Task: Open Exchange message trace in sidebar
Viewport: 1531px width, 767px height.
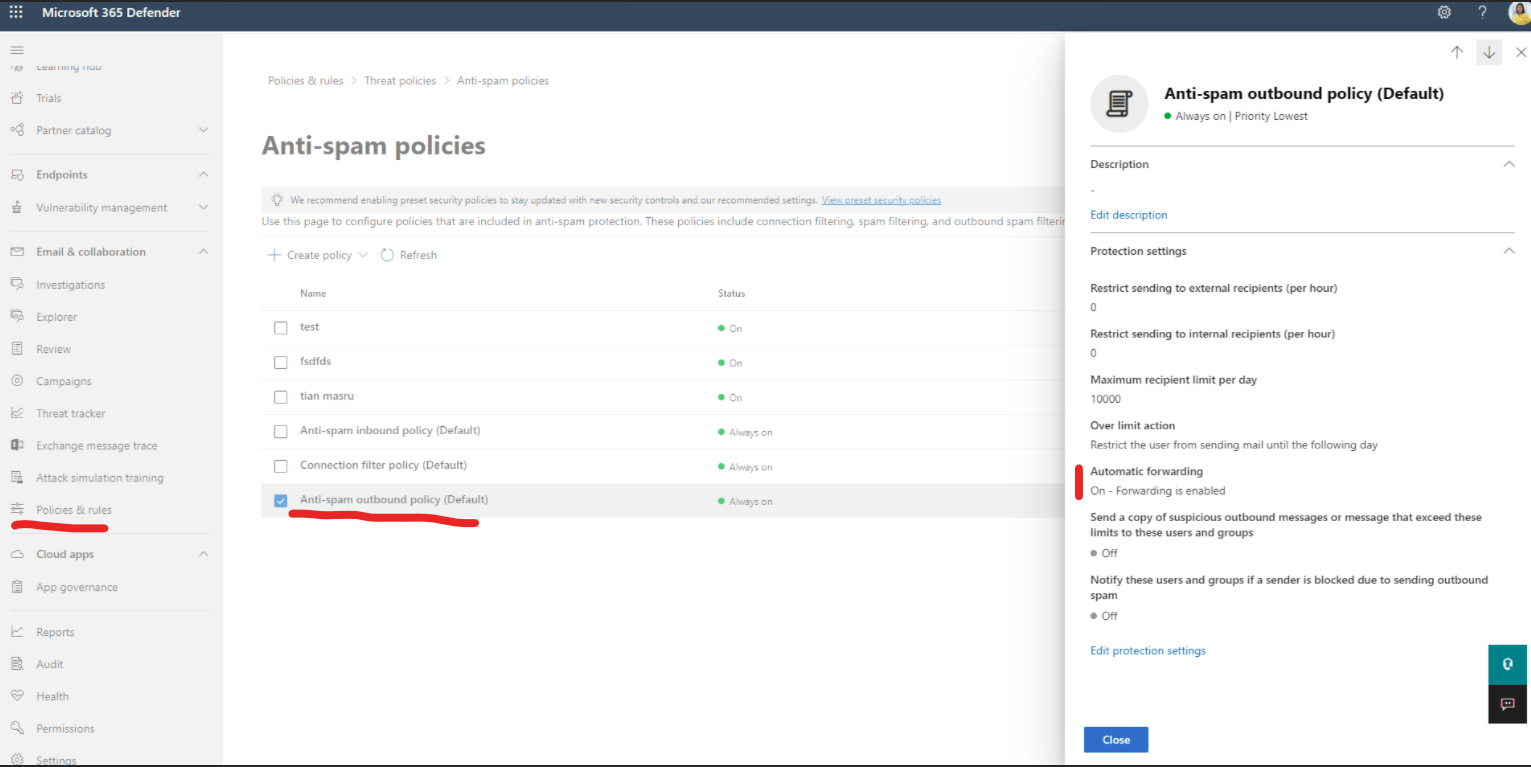Action: [x=97, y=446]
